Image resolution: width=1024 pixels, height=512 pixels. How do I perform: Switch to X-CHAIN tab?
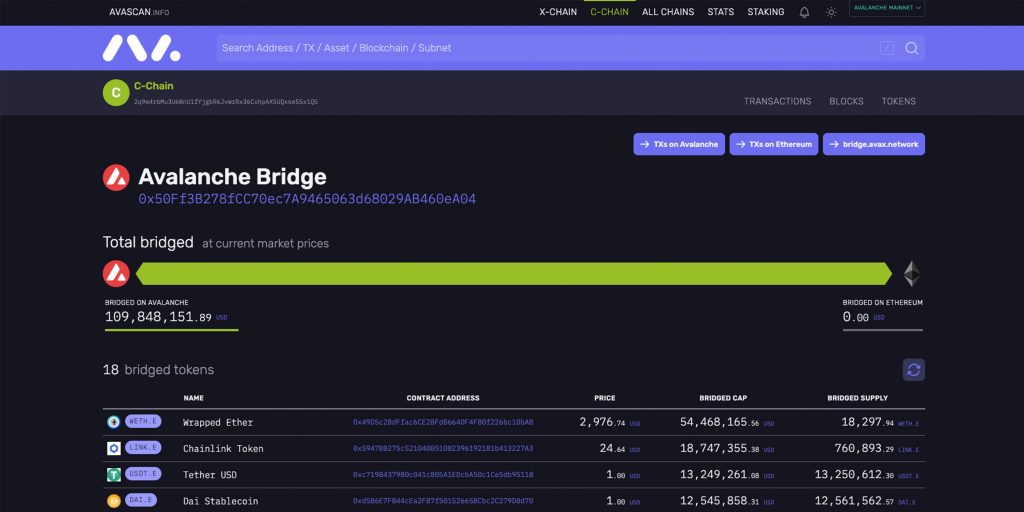click(x=558, y=12)
